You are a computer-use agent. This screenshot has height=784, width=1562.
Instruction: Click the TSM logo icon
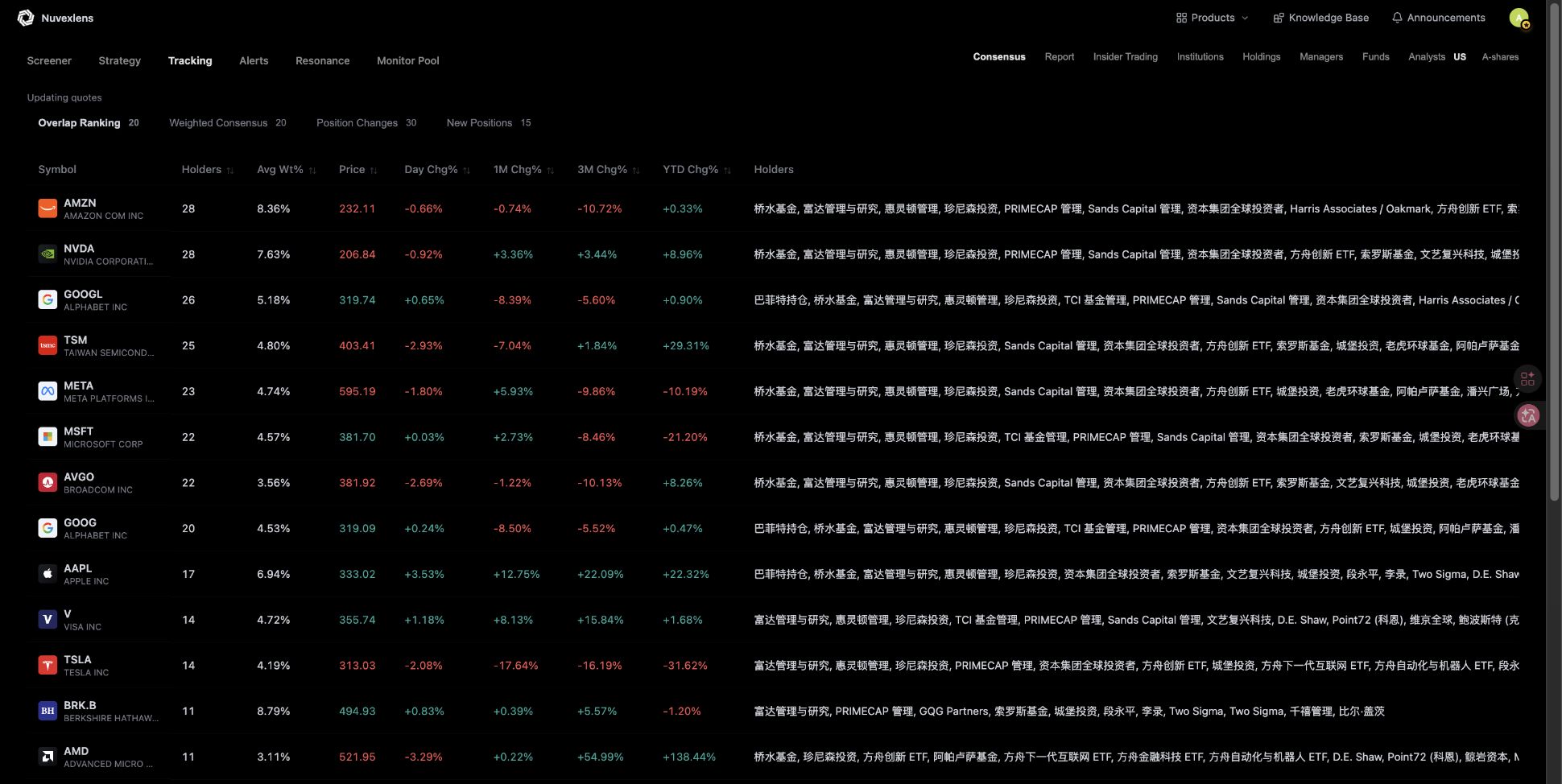point(48,345)
